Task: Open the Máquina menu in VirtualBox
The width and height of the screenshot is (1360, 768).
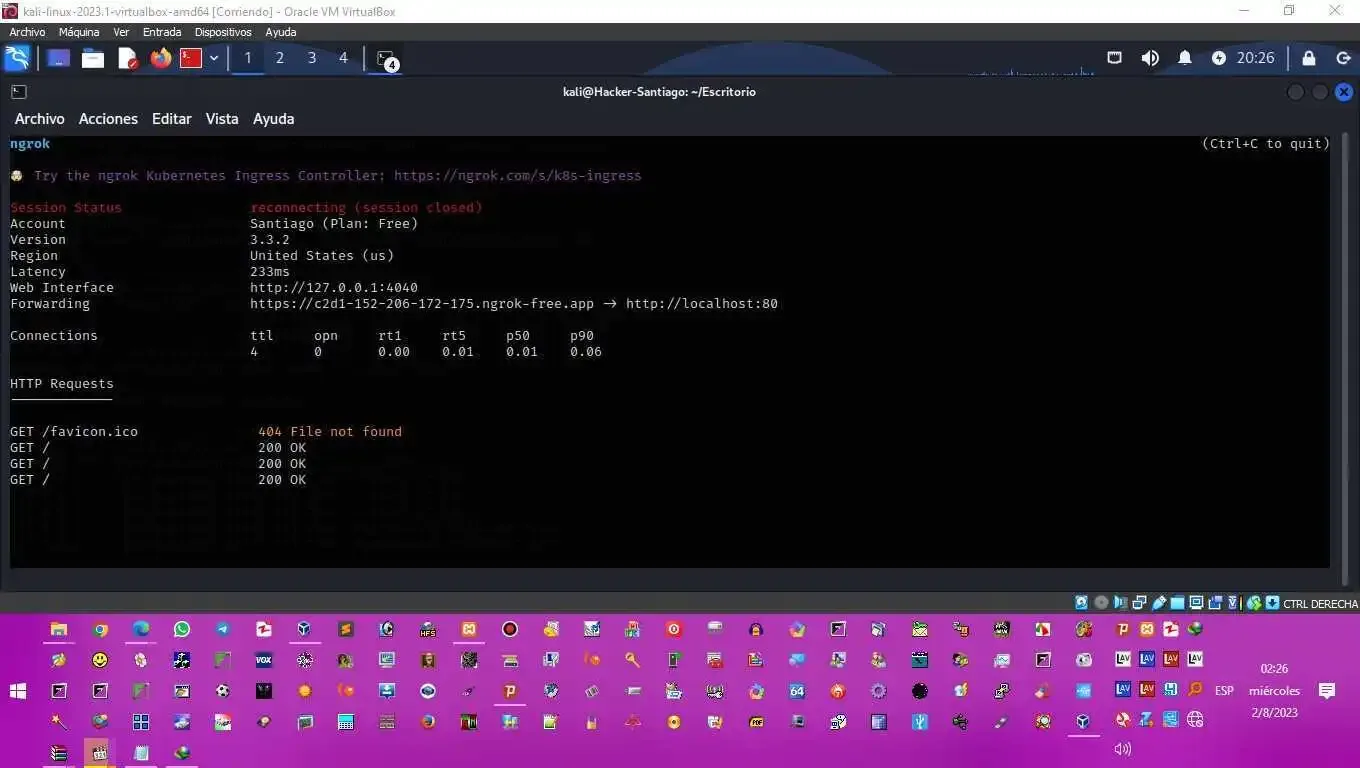Action: click(x=79, y=32)
